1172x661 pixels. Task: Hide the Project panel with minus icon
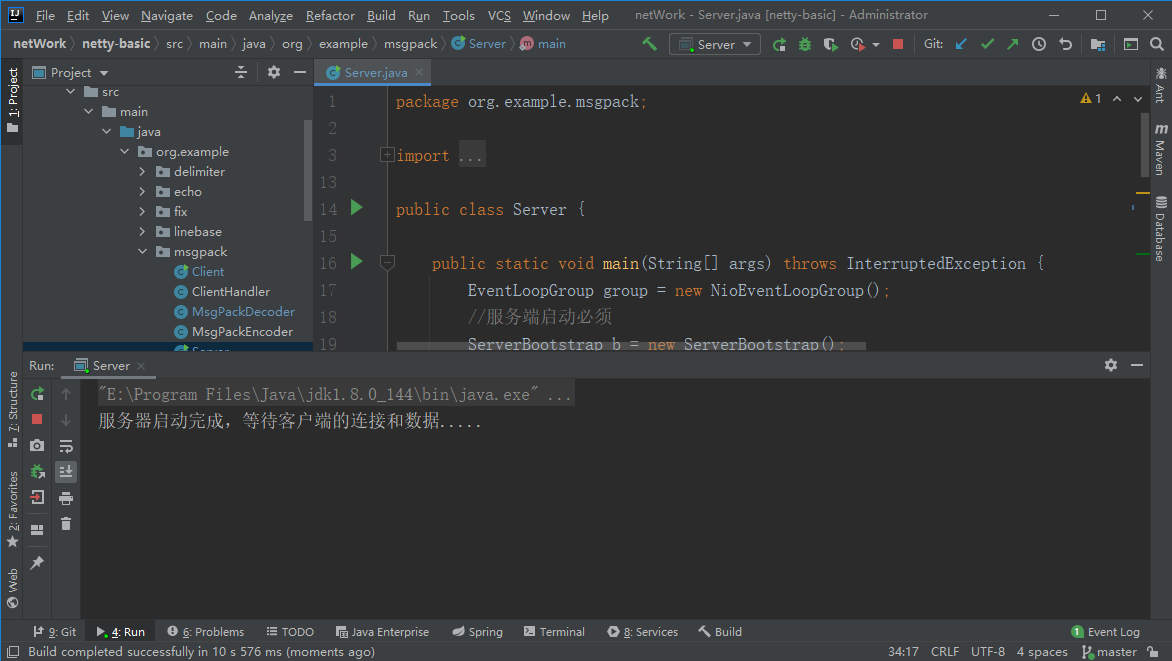[300, 73]
